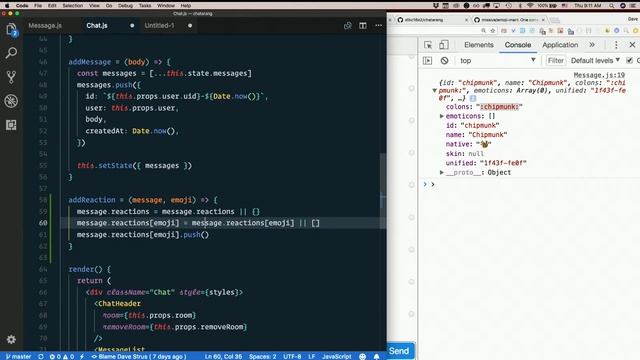
Task: Click the master branch indicator
Action: [18, 356]
